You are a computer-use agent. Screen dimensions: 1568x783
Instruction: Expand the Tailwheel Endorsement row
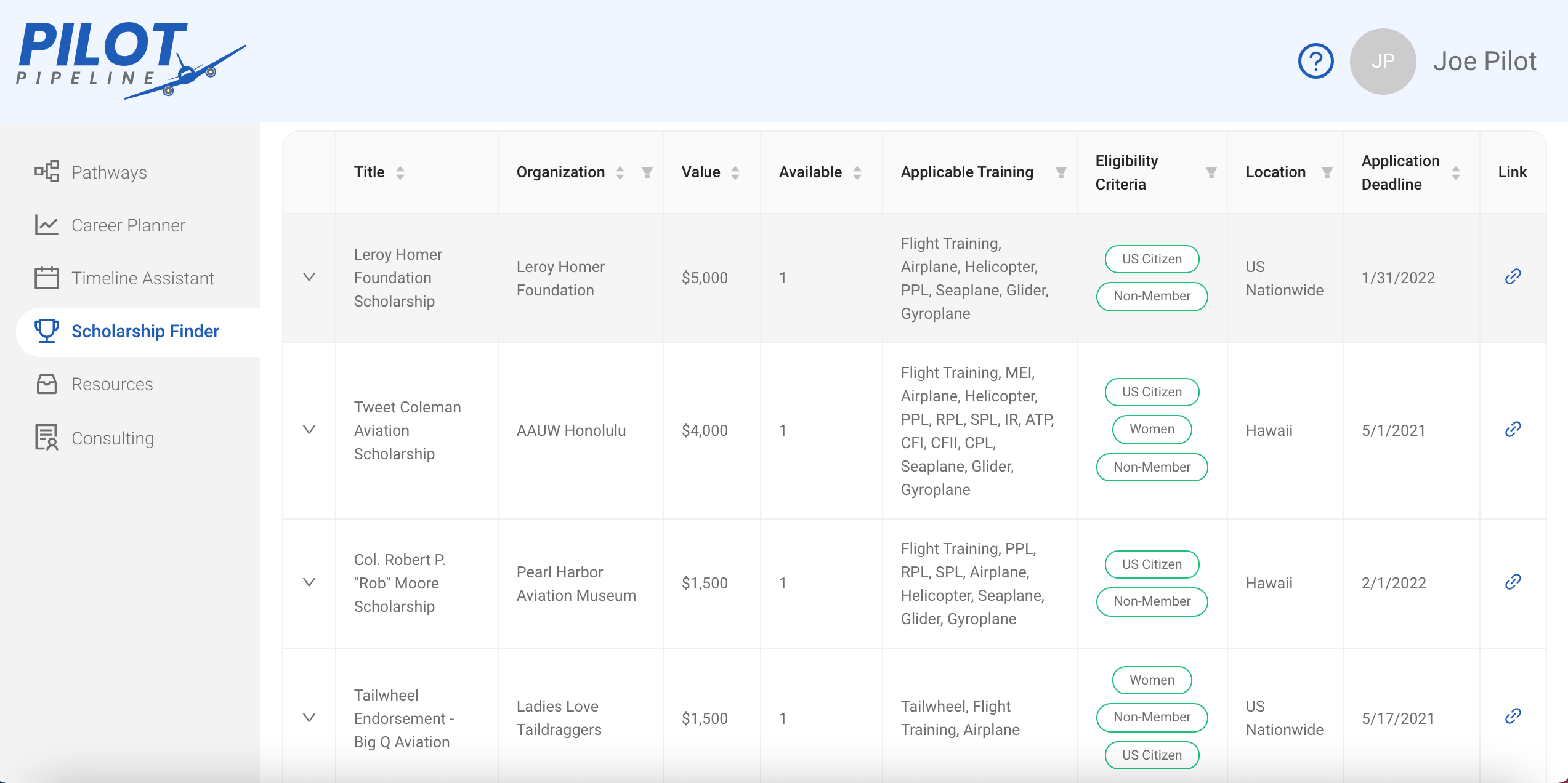click(x=309, y=718)
